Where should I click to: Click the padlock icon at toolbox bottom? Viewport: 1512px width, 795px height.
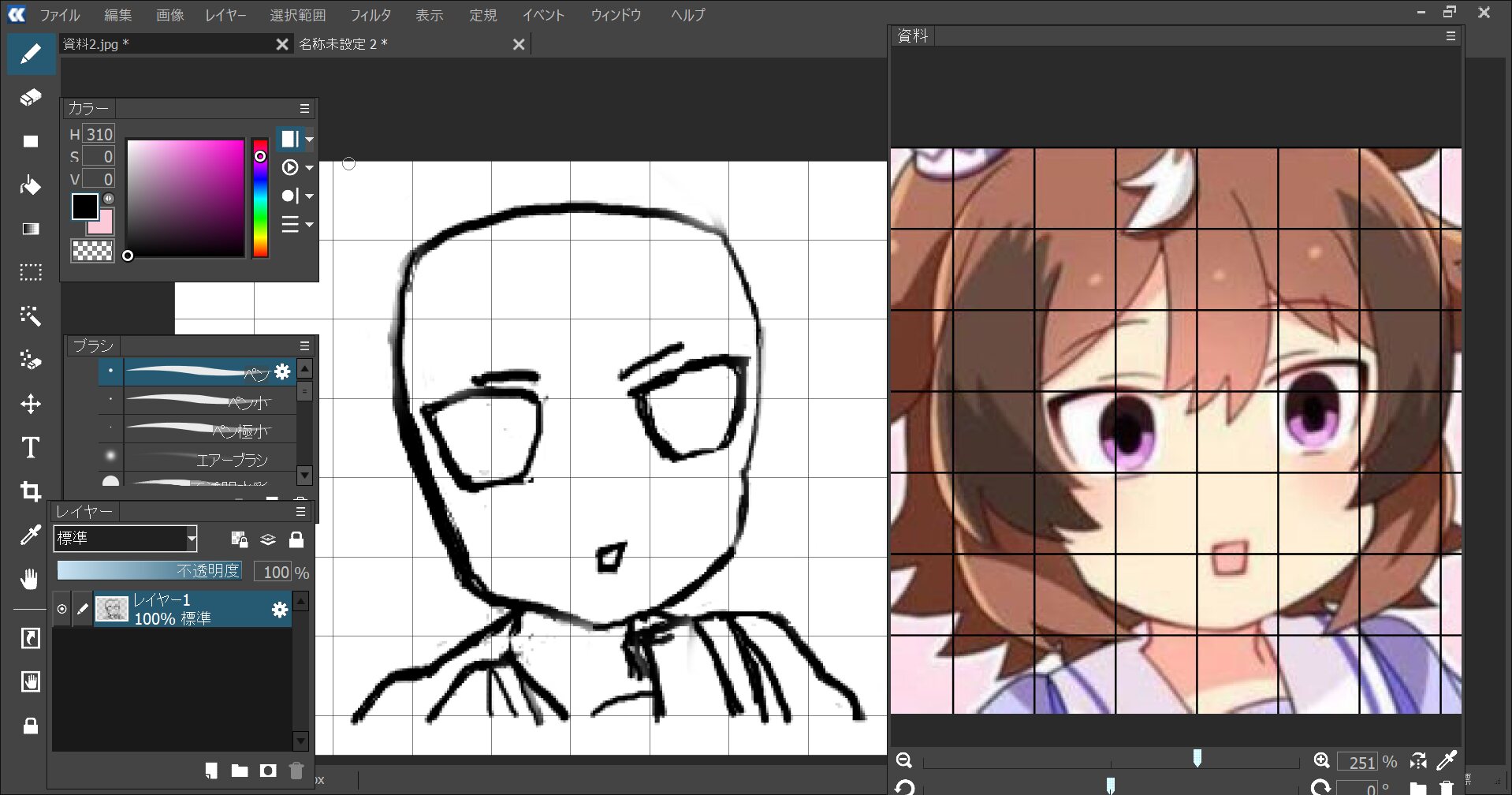[x=30, y=726]
